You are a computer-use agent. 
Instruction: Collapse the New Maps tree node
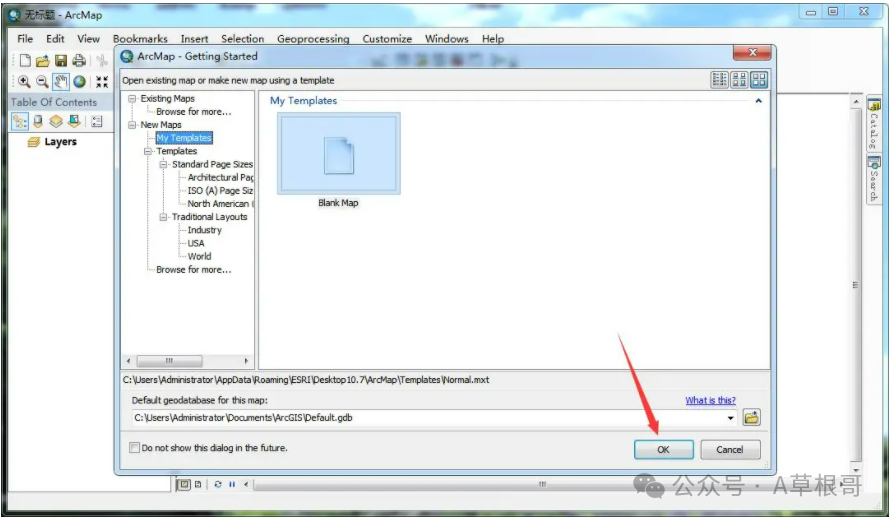tap(132, 125)
